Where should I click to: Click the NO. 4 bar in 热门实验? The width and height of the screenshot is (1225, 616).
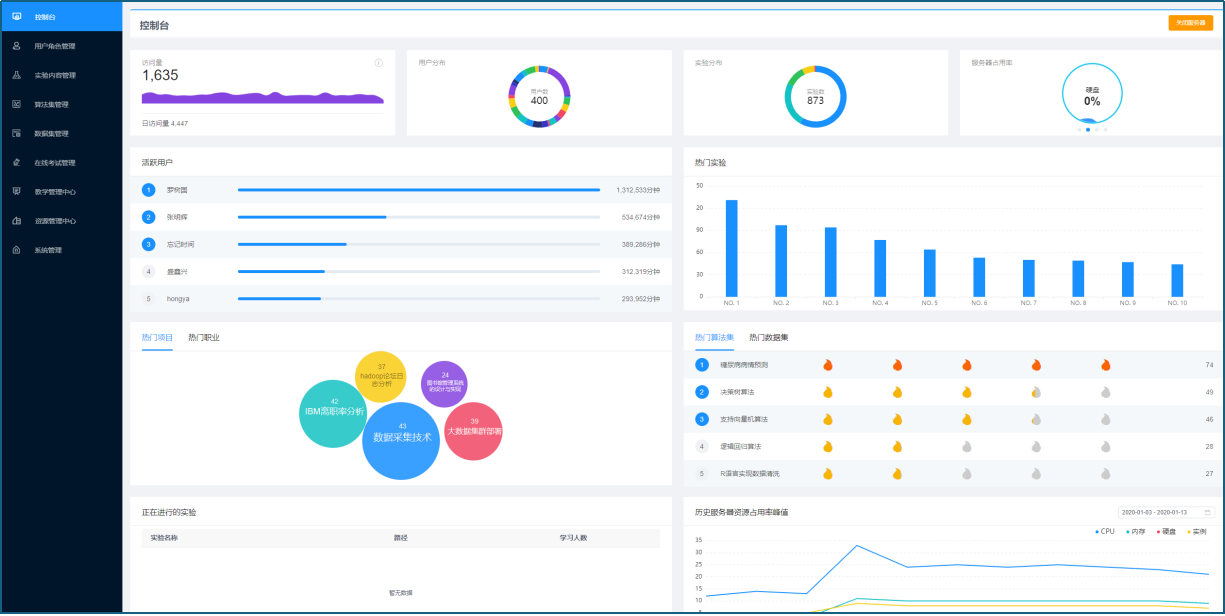pyautogui.click(x=880, y=268)
